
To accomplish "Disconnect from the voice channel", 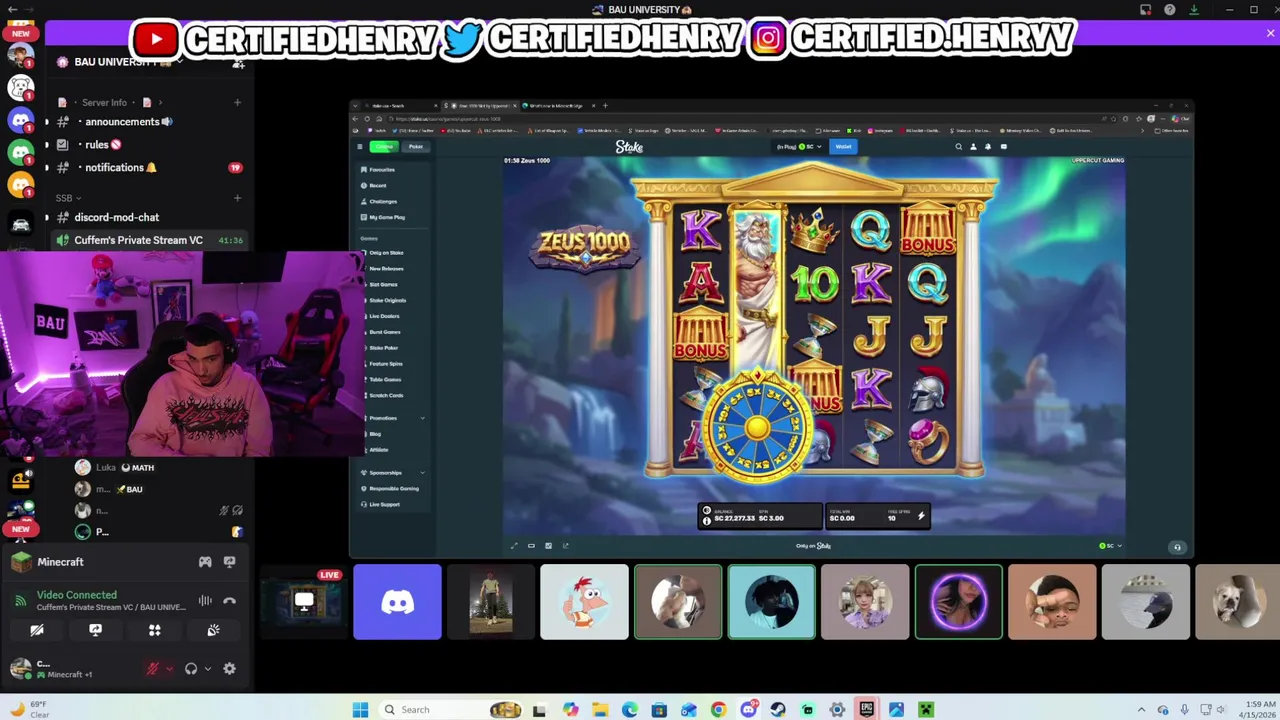I will pyautogui.click(x=229, y=601).
